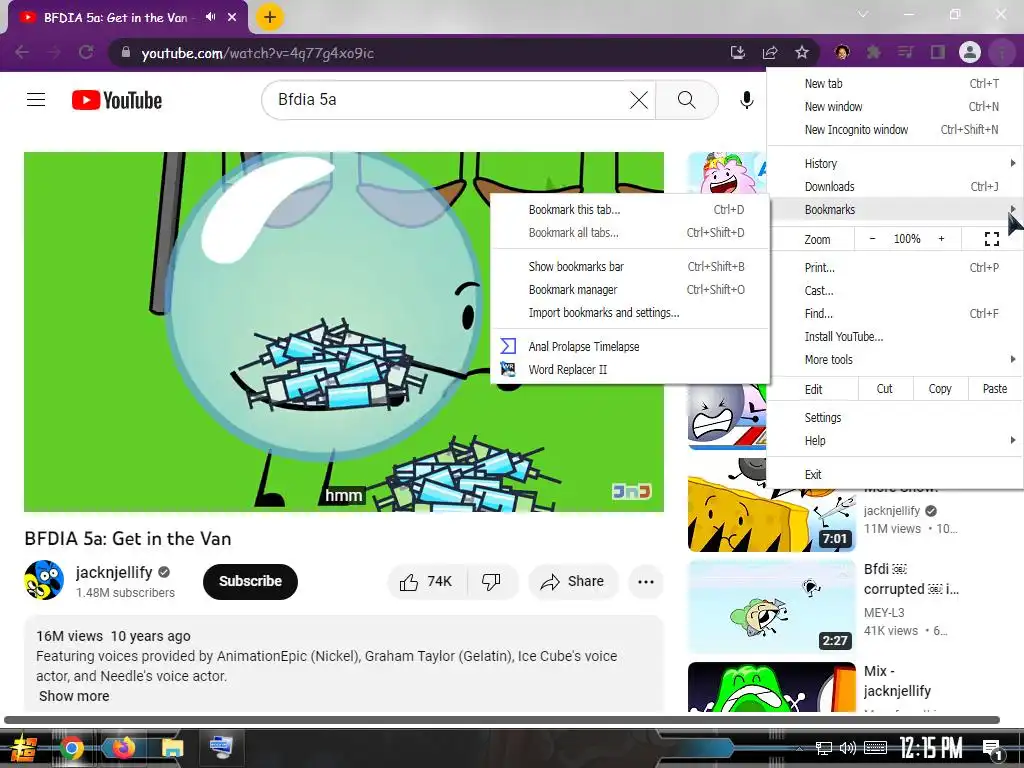Select Import bookmarks and settings...

pyautogui.click(x=630, y=312)
